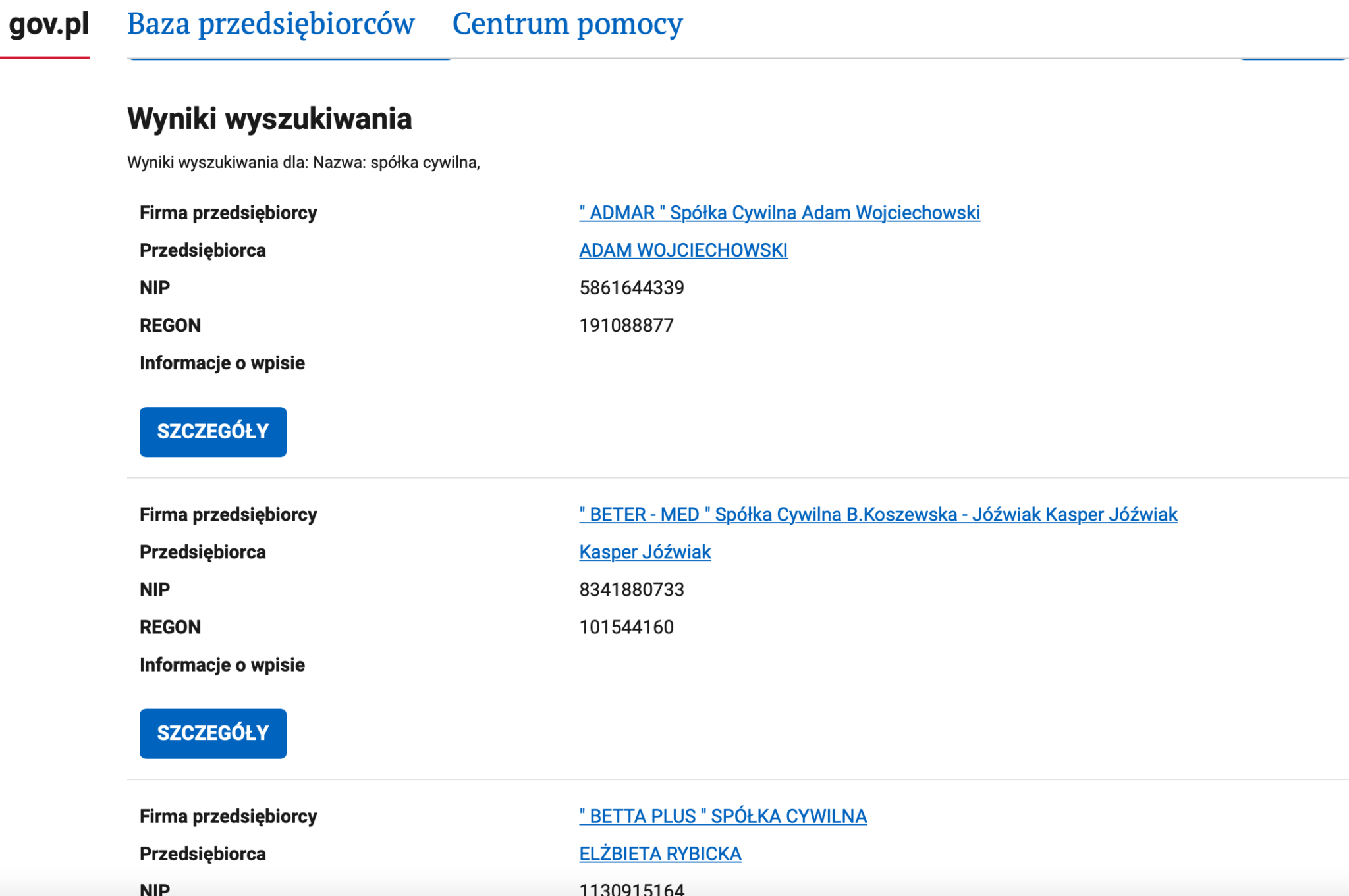Click Informacje o wpisie for BETER-MED
This screenshot has width=1349, height=896.
coord(222,664)
